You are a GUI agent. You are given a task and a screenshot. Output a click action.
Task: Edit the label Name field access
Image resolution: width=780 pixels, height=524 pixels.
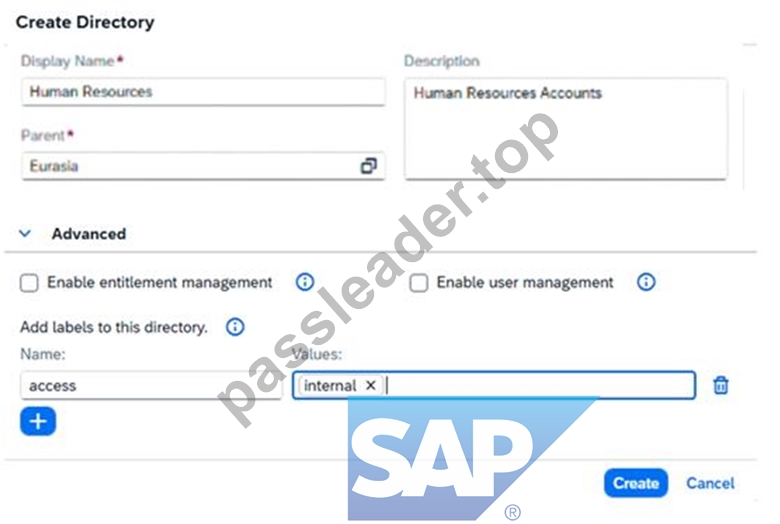(x=151, y=385)
